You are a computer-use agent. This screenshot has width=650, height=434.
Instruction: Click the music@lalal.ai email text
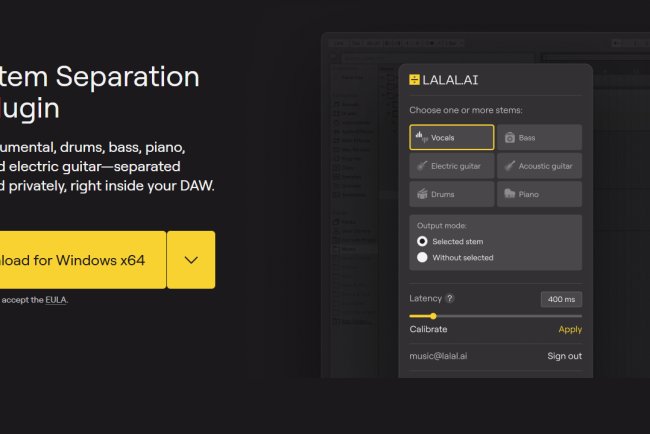[x=438, y=356]
